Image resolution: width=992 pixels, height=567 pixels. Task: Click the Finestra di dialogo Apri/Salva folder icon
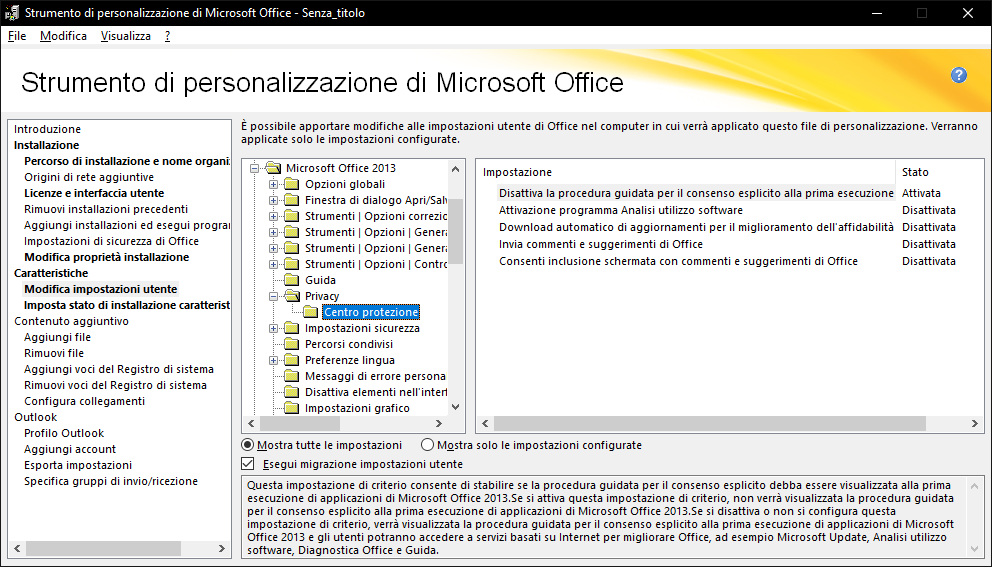click(291, 200)
